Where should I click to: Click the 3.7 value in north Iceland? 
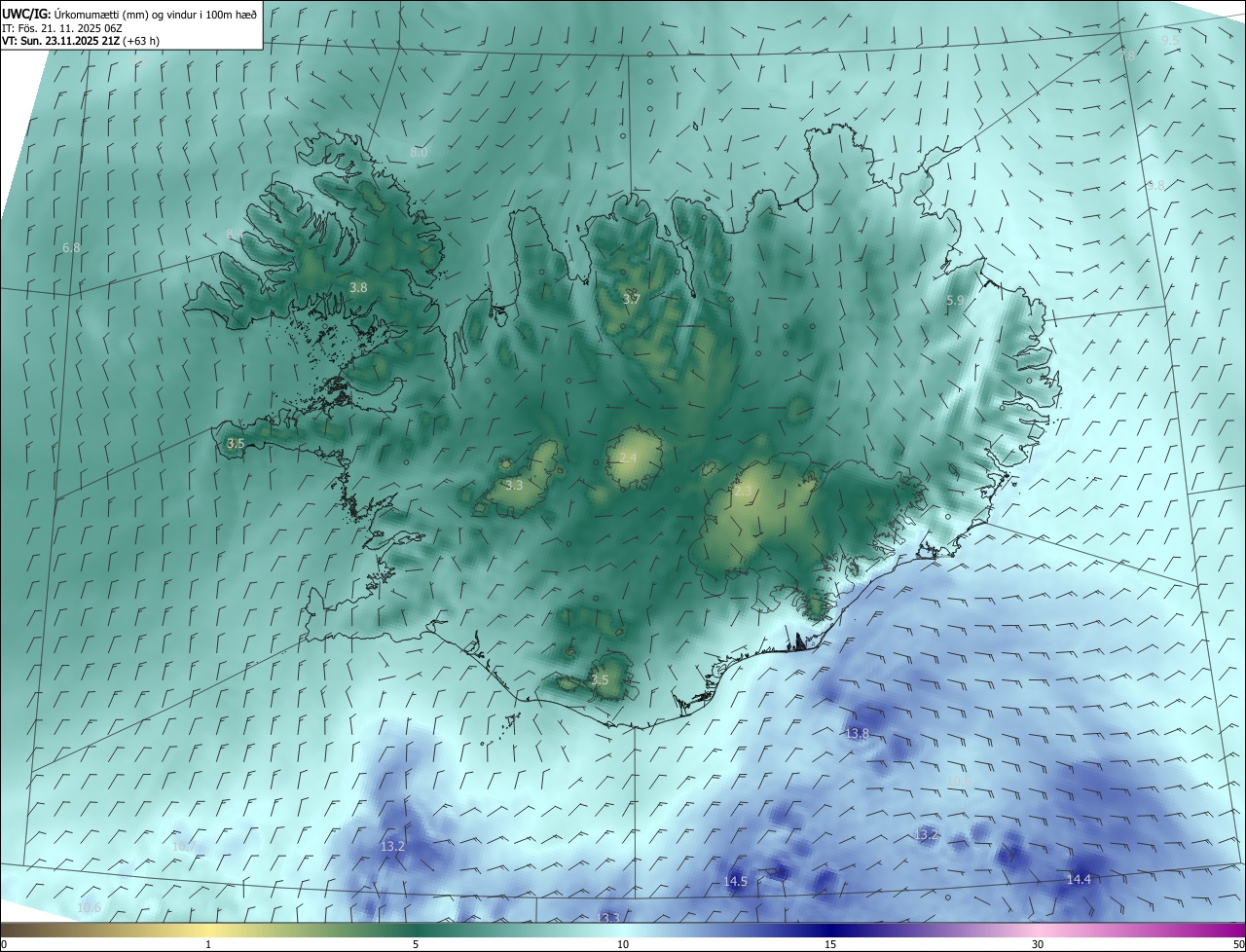click(631, 299)
